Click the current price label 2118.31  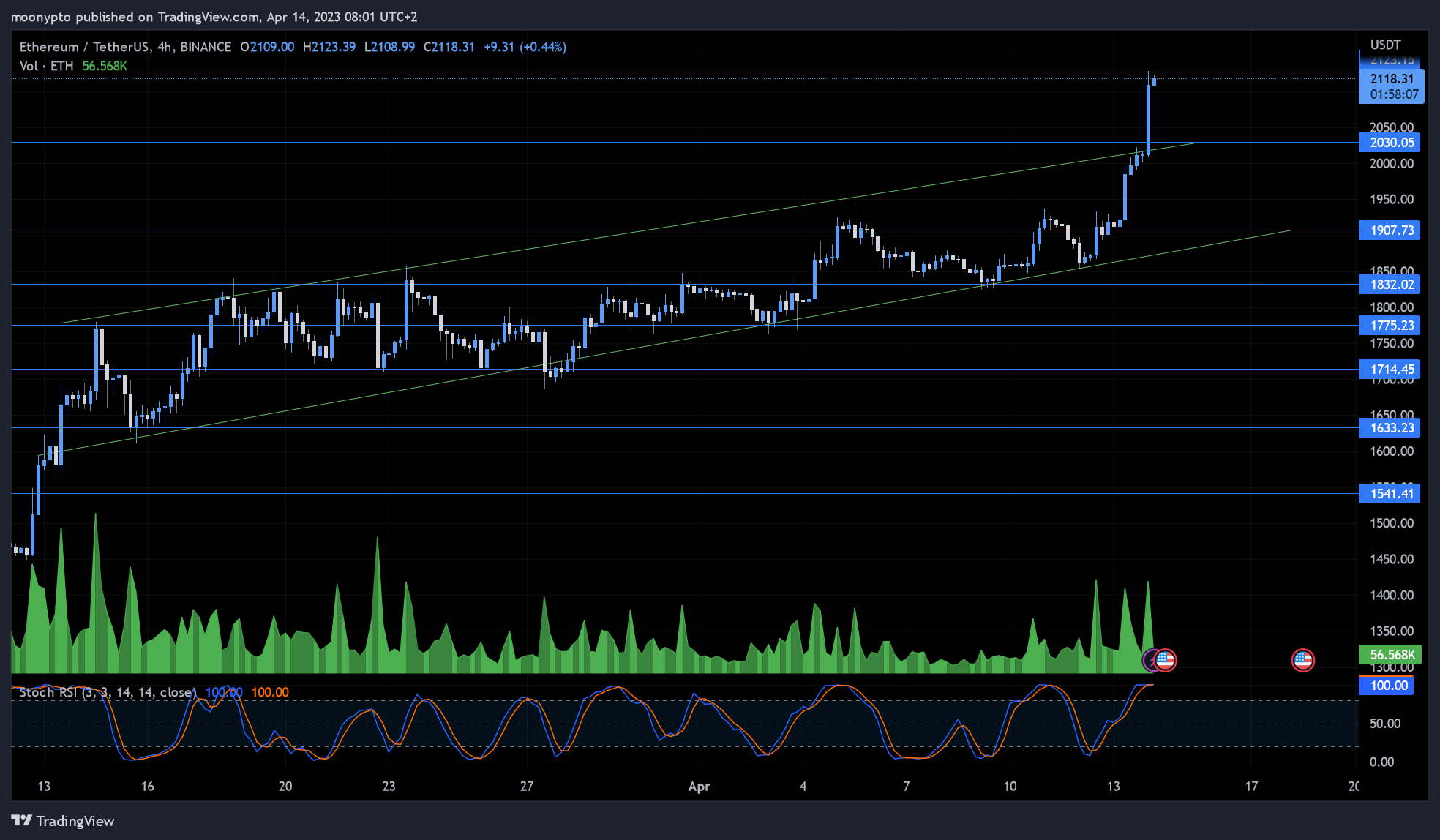(1392, 79)
